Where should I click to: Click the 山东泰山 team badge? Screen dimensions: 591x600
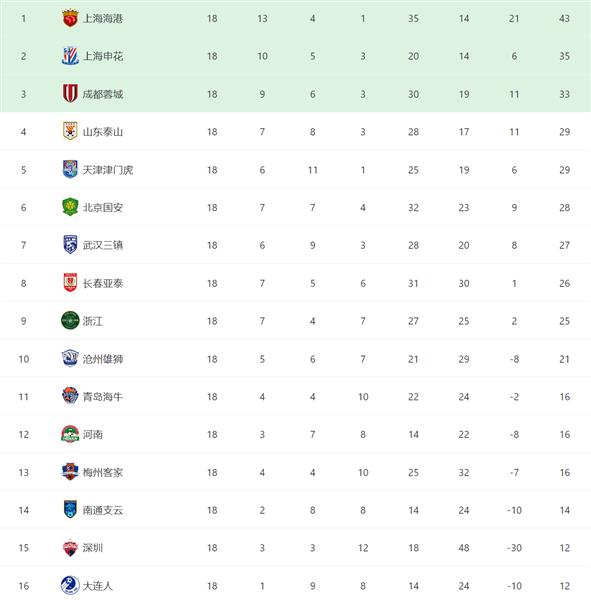(x=70, y=131)
